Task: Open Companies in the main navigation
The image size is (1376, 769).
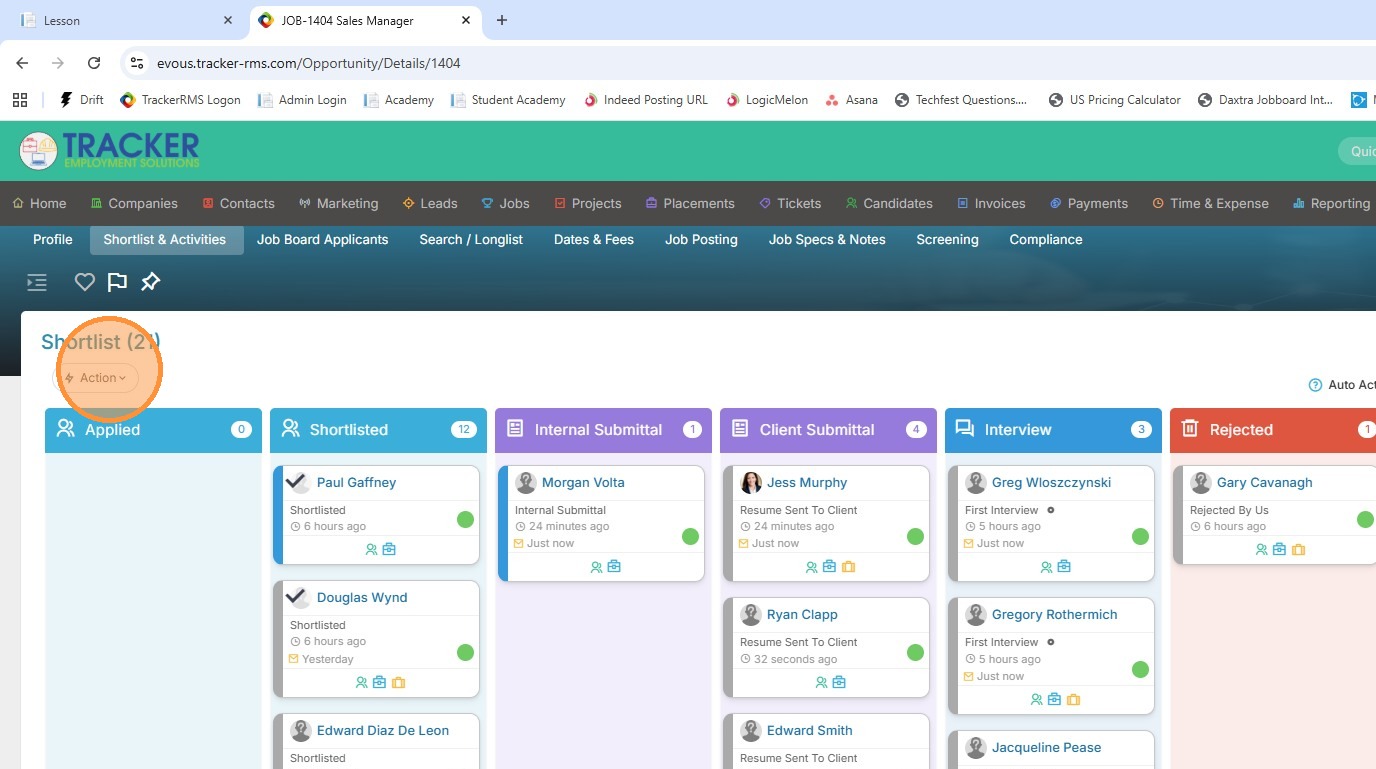Action: (134, 204)
